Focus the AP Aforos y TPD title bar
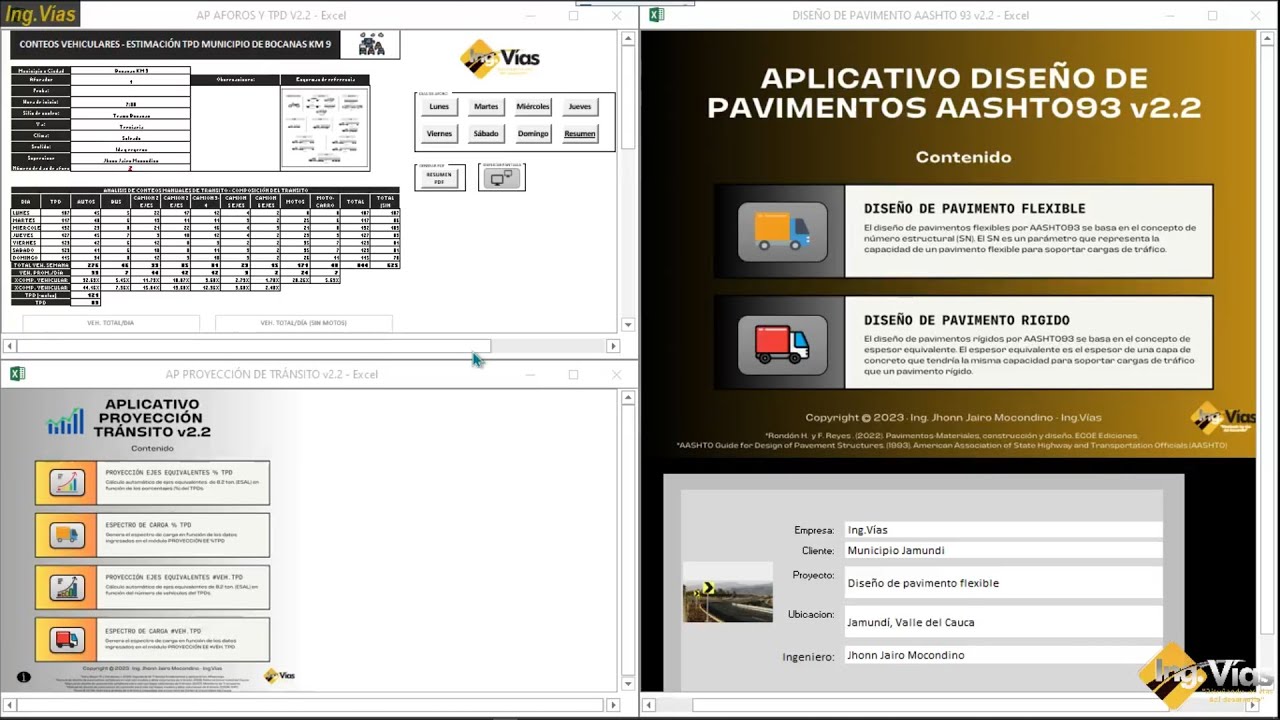Image resolution: width=1280 pixels, height=720 pixels. point(270,15)
